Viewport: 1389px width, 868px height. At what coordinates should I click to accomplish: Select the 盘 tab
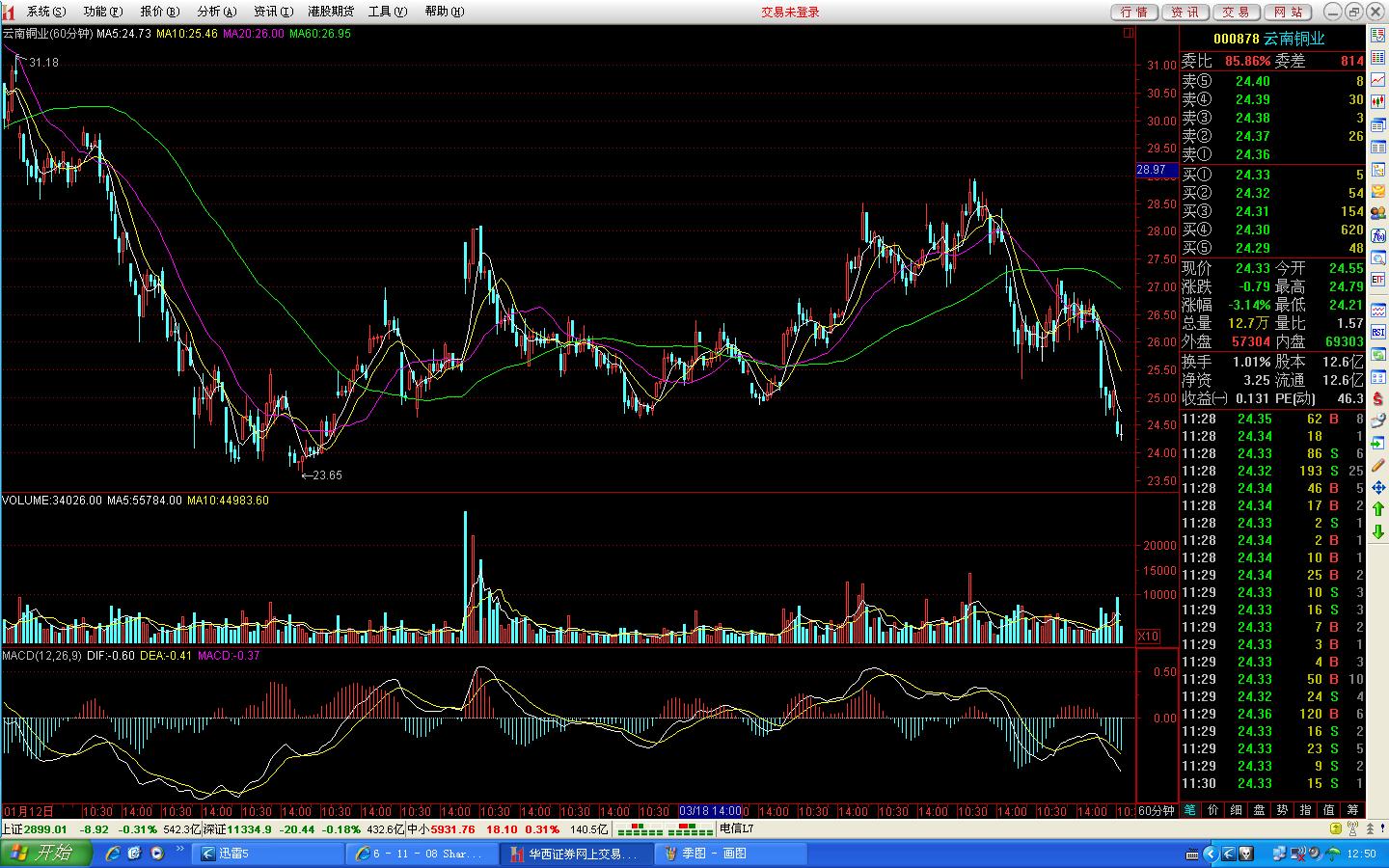[x=1260, y=810]
